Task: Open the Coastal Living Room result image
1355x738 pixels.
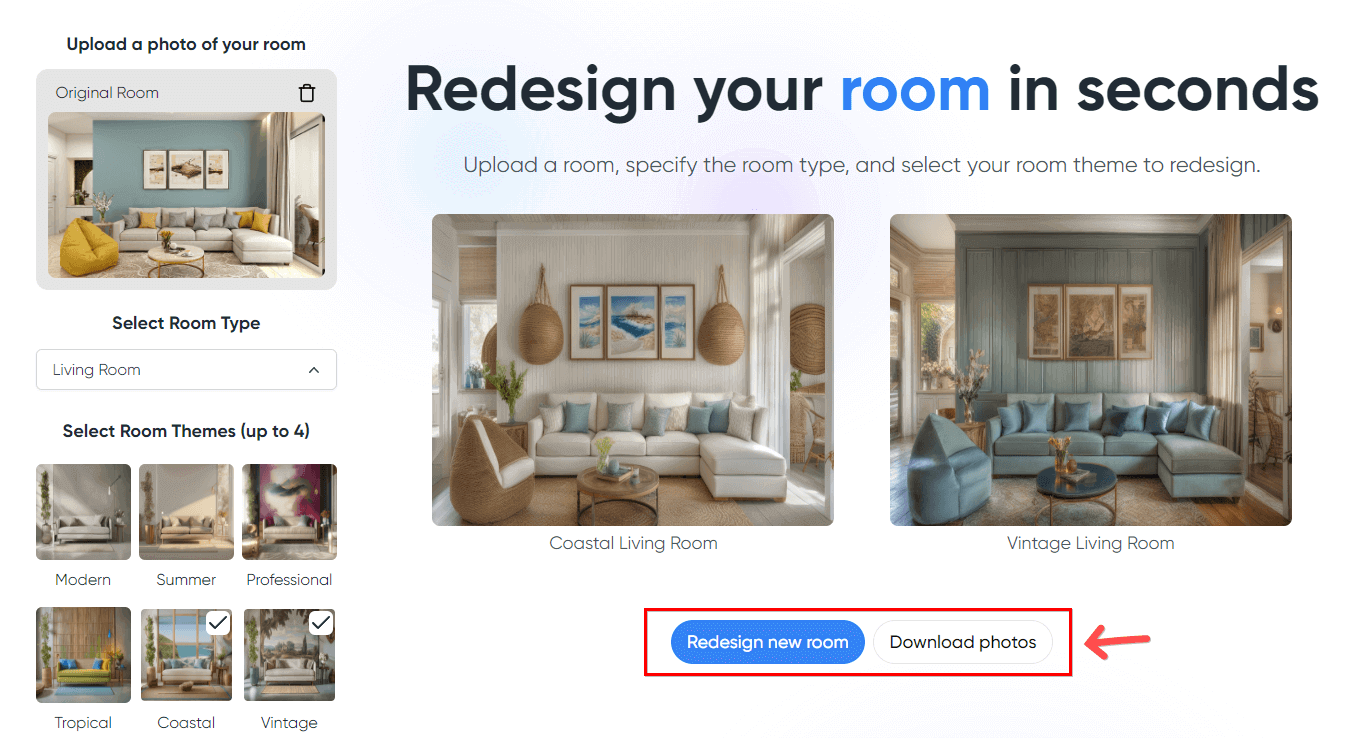Action: click(633, 370)
